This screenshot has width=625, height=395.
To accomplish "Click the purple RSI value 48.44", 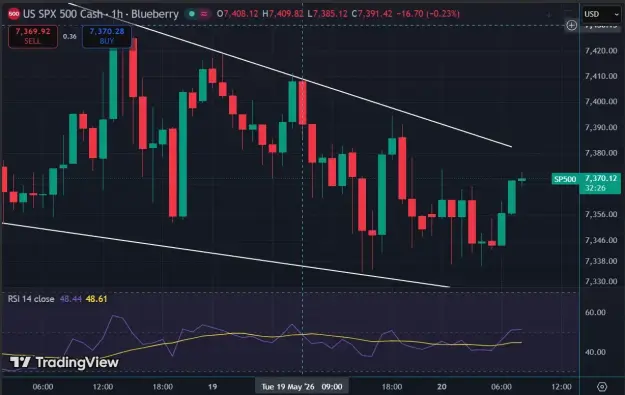I will coord(71,299).
